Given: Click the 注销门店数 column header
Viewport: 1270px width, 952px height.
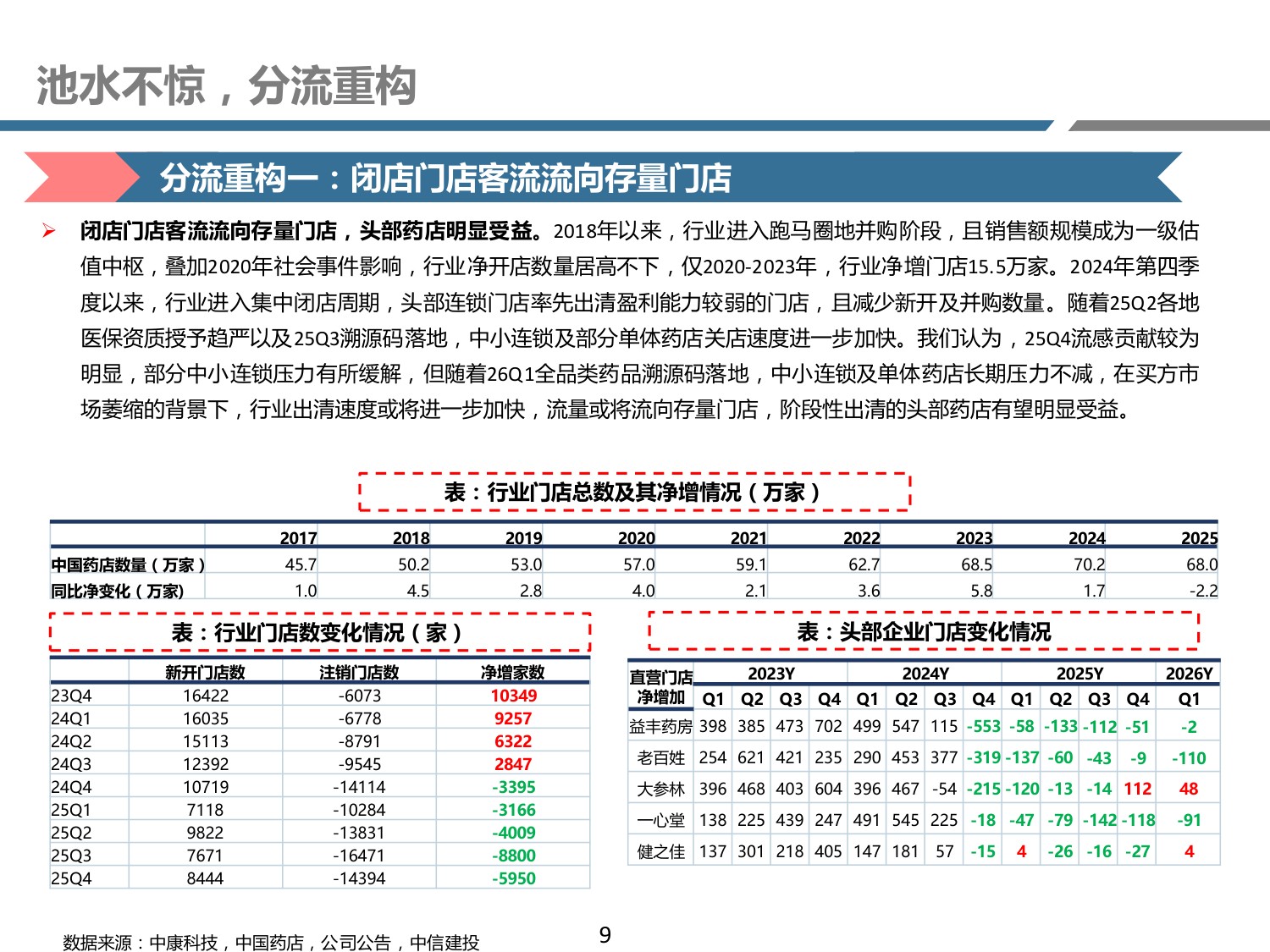Looking at the screenshot, I should tap(359, 673).
